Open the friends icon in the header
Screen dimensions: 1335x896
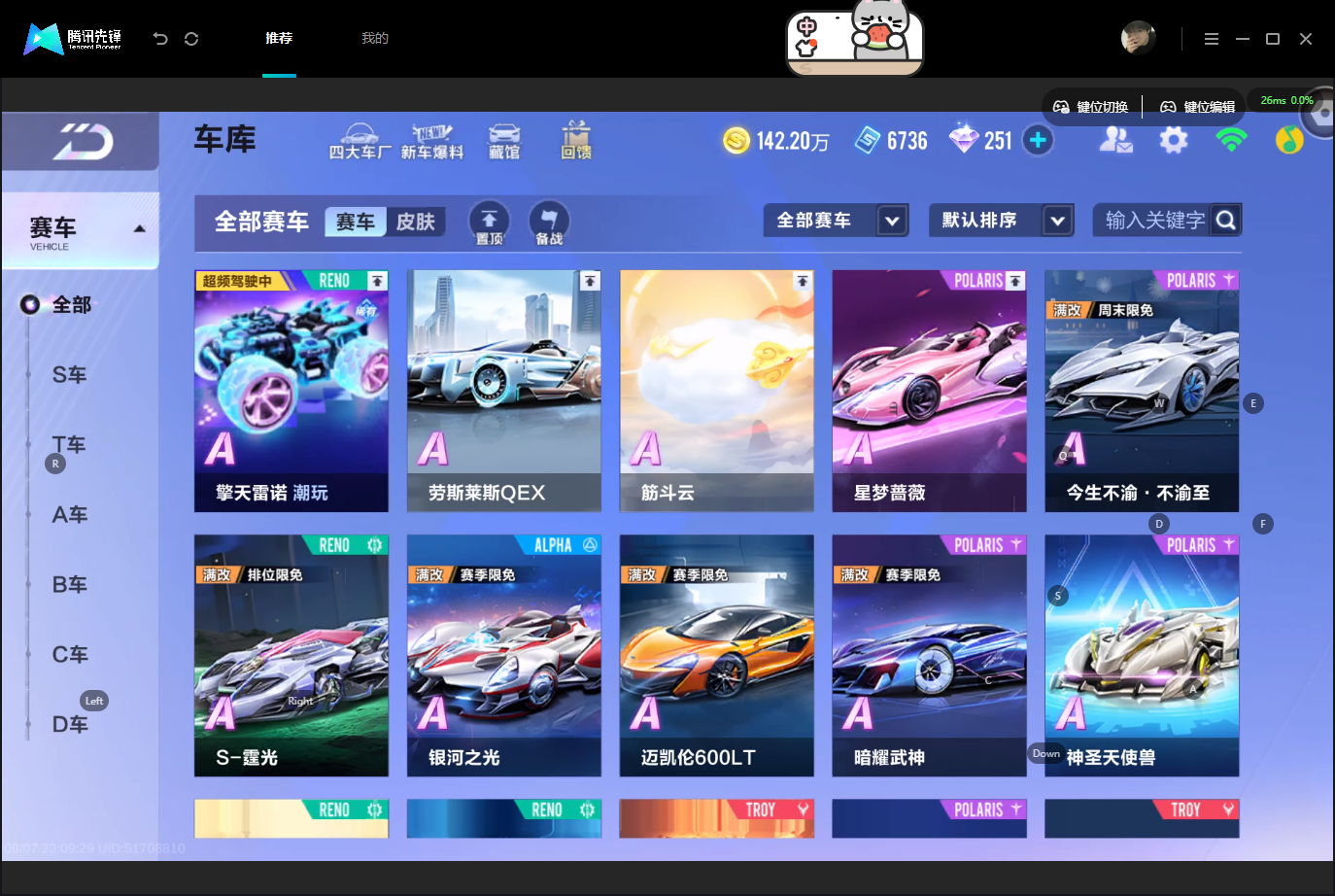pyautogui.click(x=1115, y=141)
